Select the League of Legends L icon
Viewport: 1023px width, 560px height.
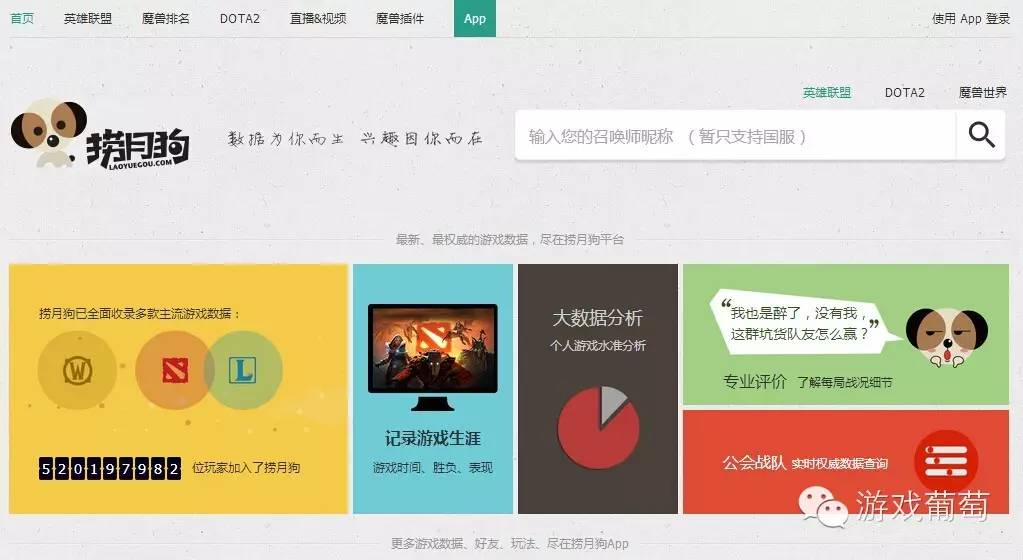[x=243, y=370]
